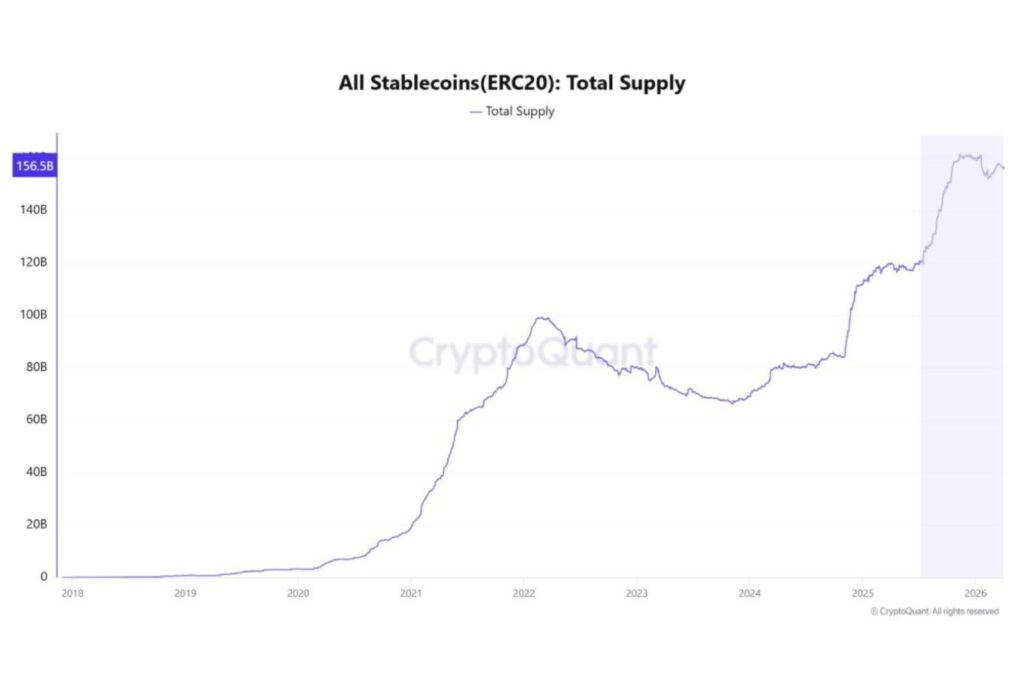Image resolution: width=1024 pixels, height=682 pixels.
Task: Select the 2022 x-axis label
Action: [x=524, y=593]
